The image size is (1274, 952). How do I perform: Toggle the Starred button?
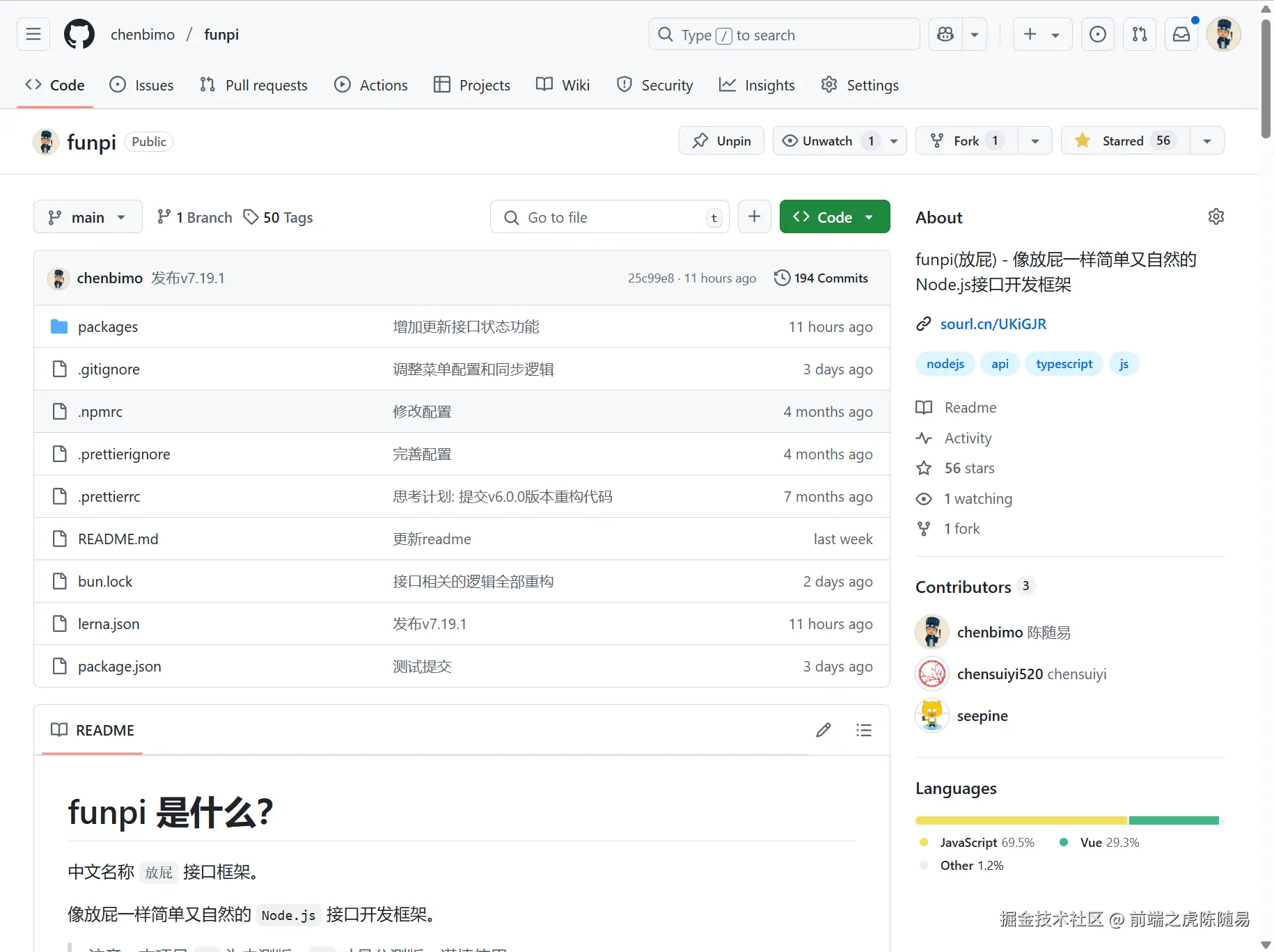click(1126, 141)
